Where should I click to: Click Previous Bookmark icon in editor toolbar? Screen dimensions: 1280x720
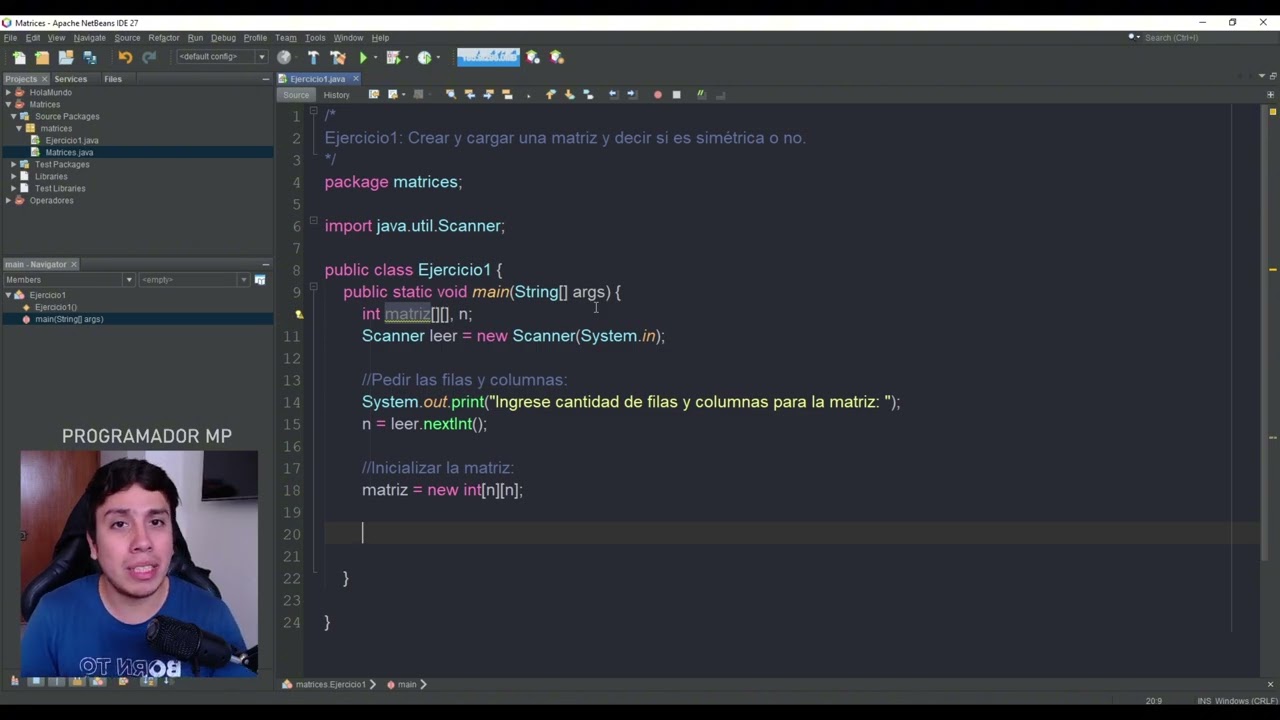tap(550, 94)
